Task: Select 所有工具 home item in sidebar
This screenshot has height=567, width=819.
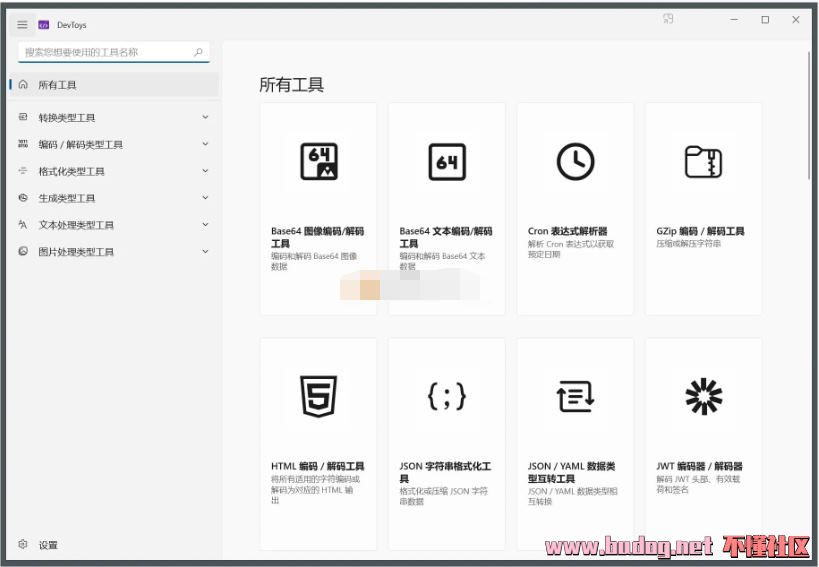Action: click(114, 85)
